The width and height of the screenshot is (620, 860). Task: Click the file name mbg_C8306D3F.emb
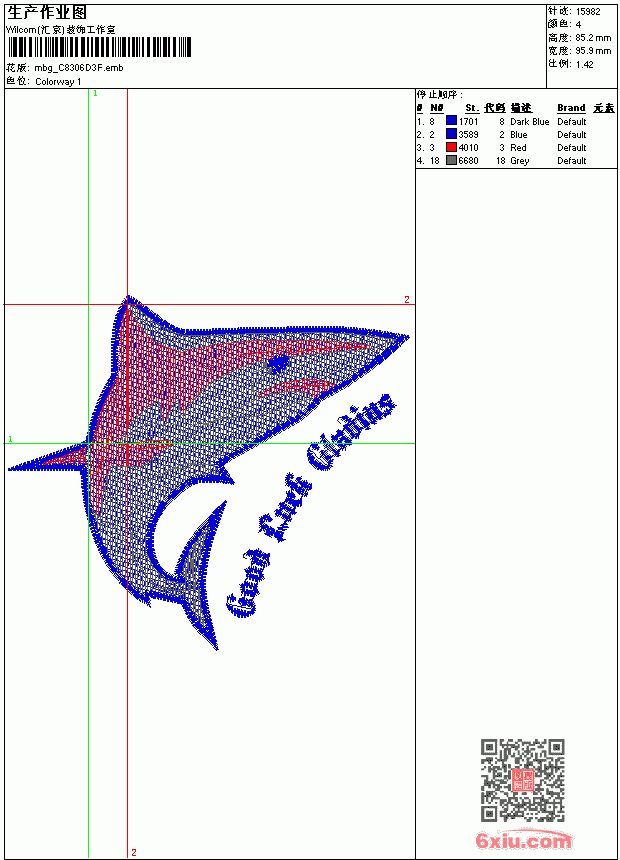pos(79,68)
